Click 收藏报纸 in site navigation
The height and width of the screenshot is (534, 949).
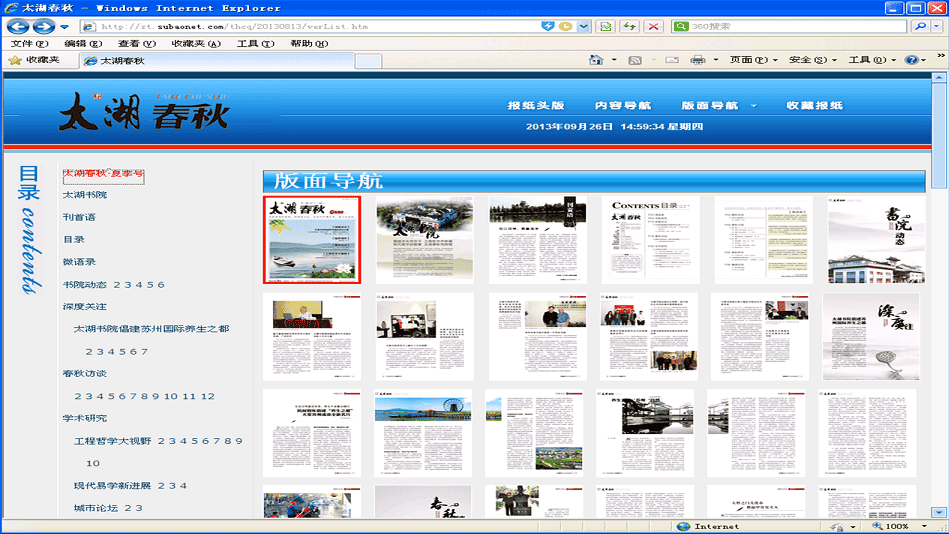[x=815, y=105]
